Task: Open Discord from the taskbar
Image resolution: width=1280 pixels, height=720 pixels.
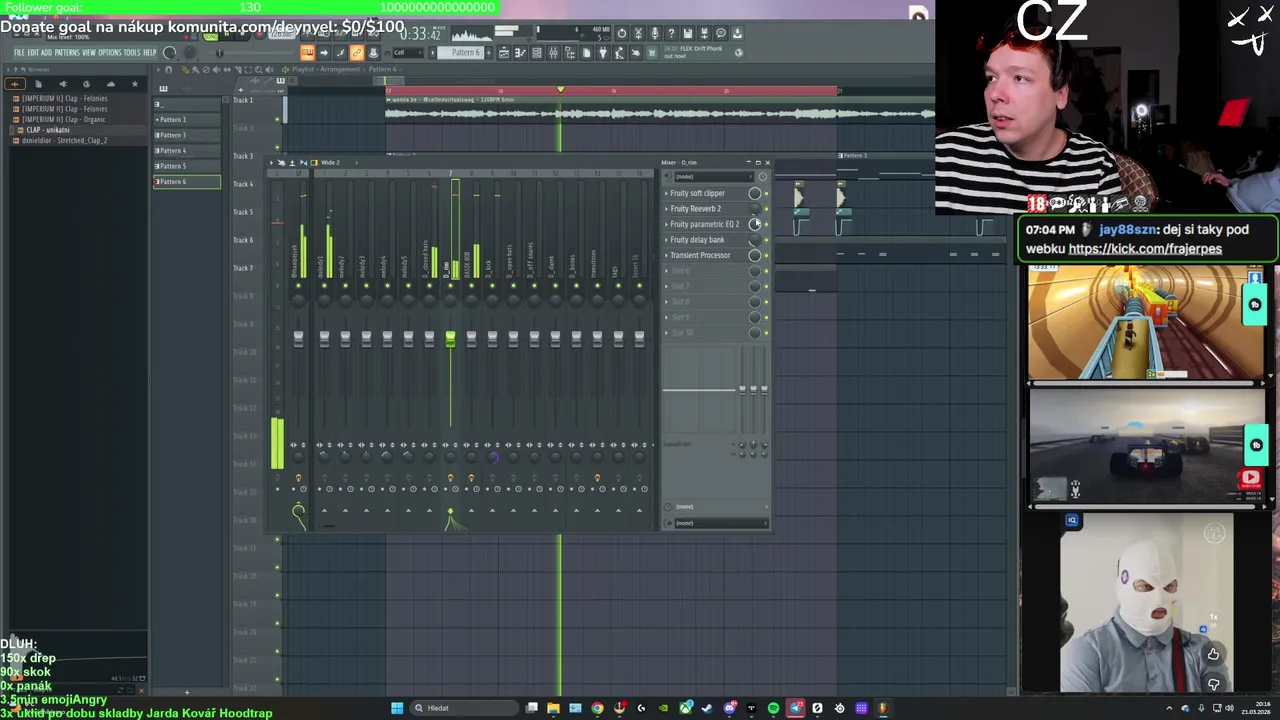Action: [x=729, y=708]
